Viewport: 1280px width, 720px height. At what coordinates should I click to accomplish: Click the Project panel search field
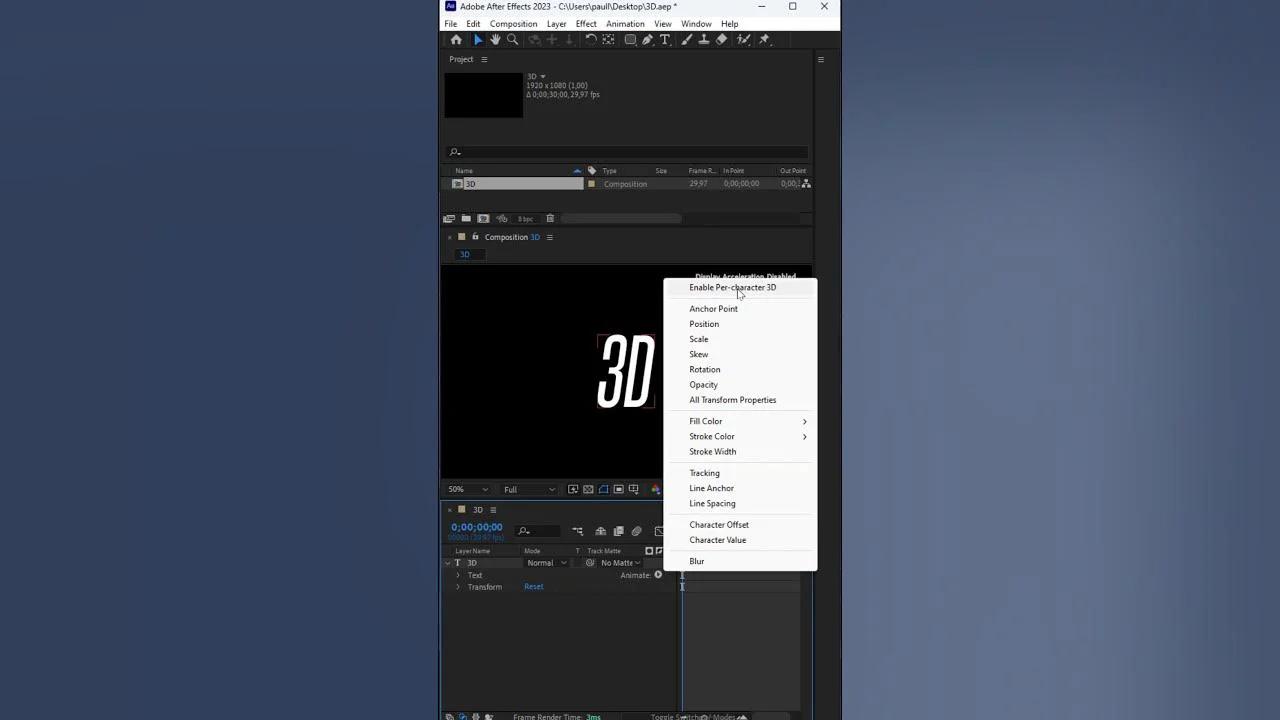(x=627, y=152)
